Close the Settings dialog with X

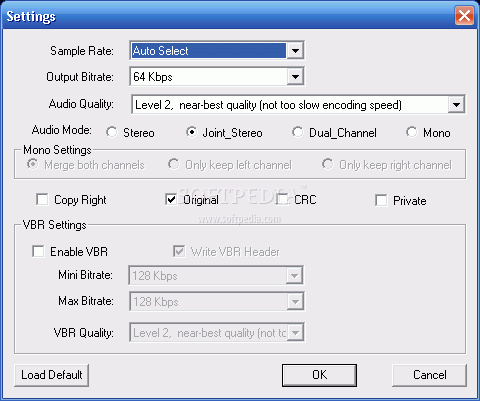(x=464, y=16)
